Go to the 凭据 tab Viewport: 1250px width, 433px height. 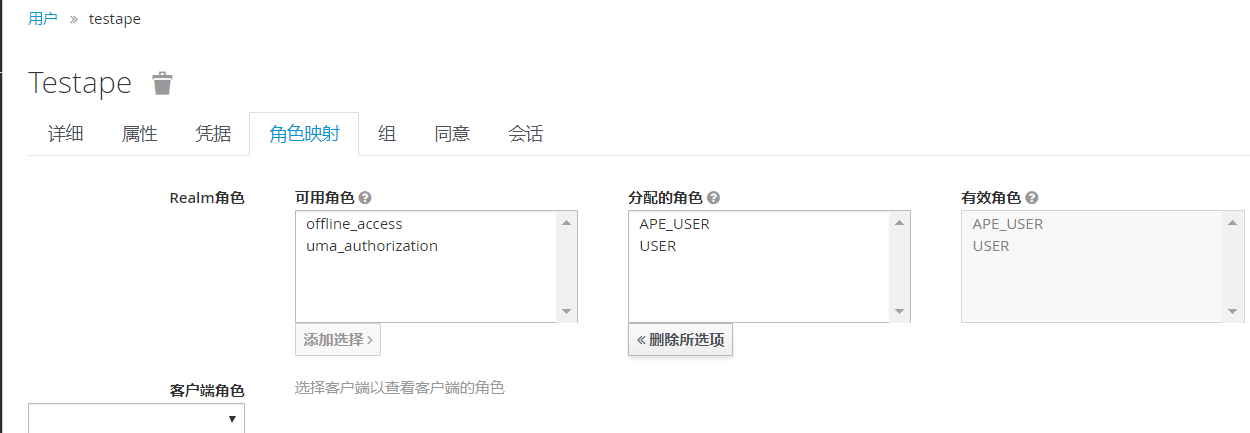pyautogui.click(x=213, y=134)
